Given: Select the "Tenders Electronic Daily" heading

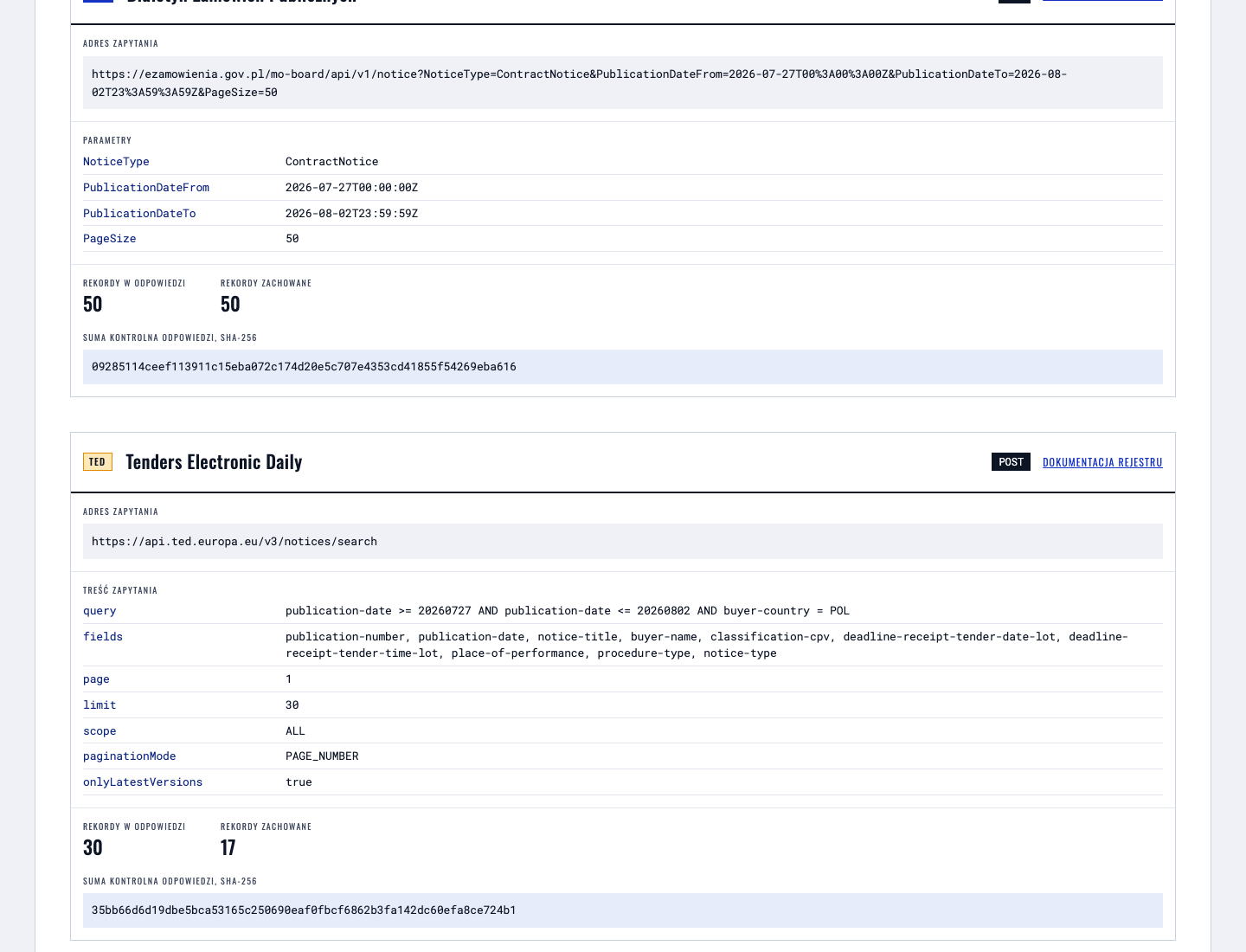Looking at the screenshot, I should [x=214, y=462].
